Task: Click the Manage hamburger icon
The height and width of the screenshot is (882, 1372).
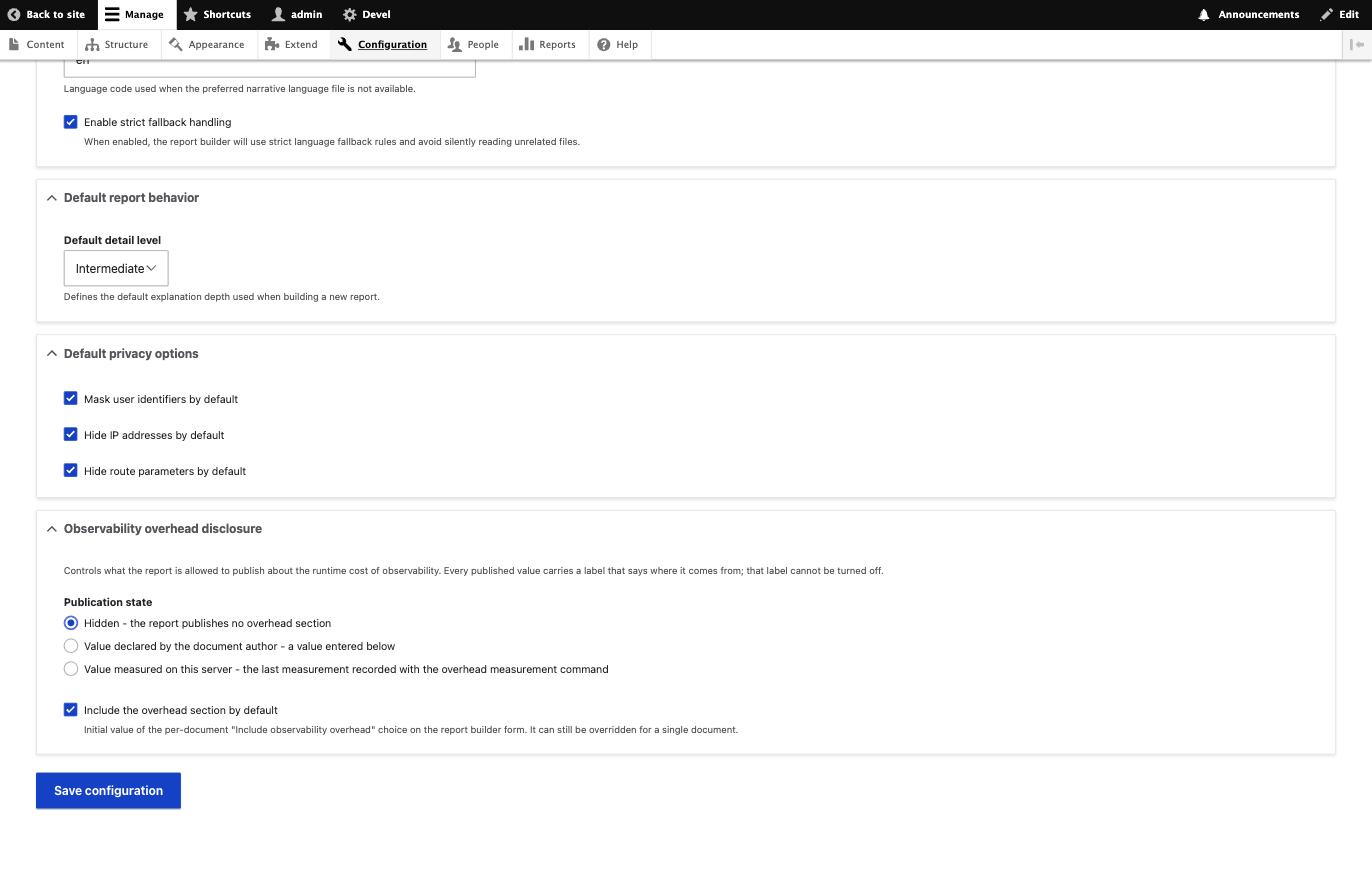Action: [112, 15]
